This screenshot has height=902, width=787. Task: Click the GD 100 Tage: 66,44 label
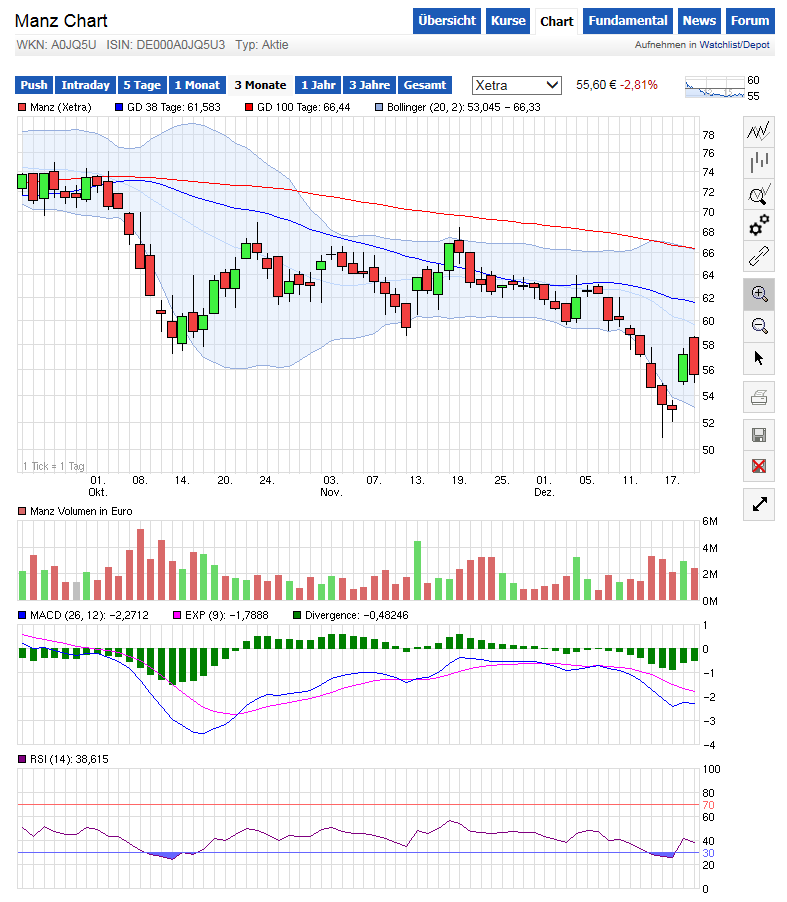tap(303, 107)
